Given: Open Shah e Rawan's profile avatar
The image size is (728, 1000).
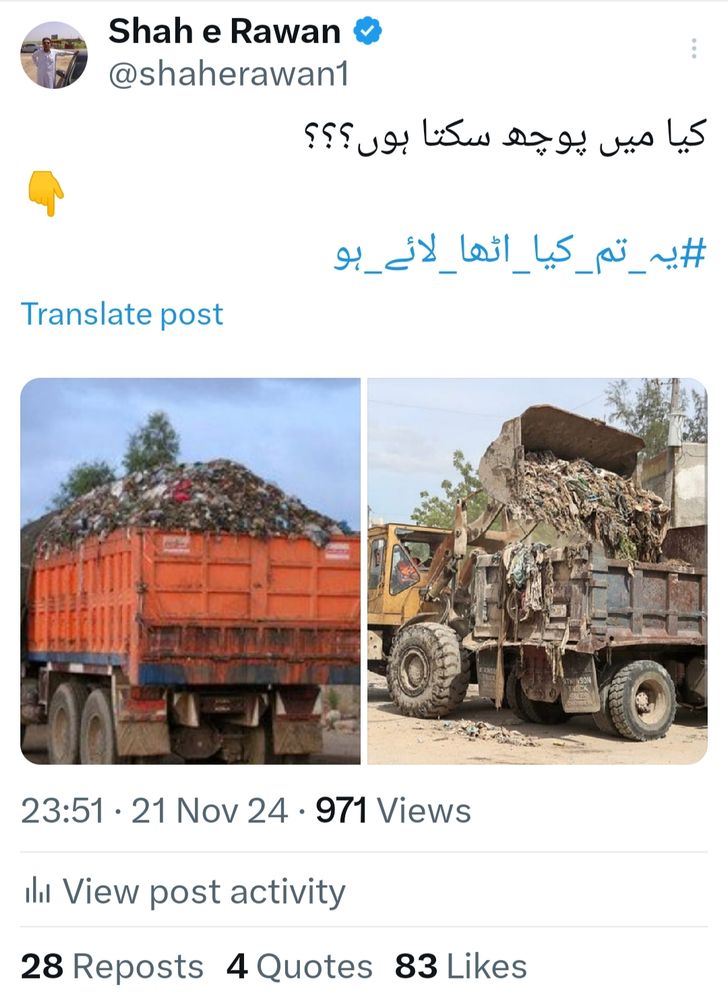Looking at the screenshot, I should (54, 55).
